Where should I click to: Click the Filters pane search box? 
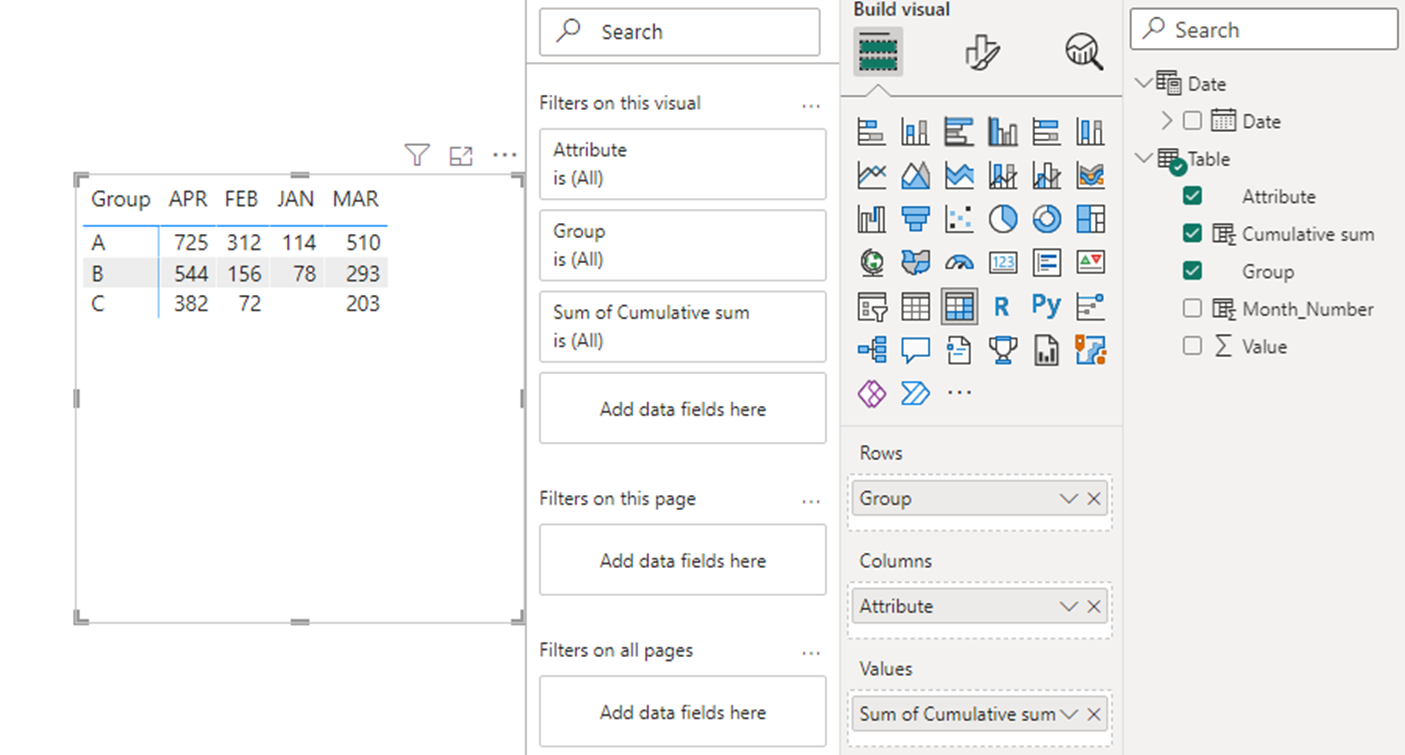[x=680, y=32]
